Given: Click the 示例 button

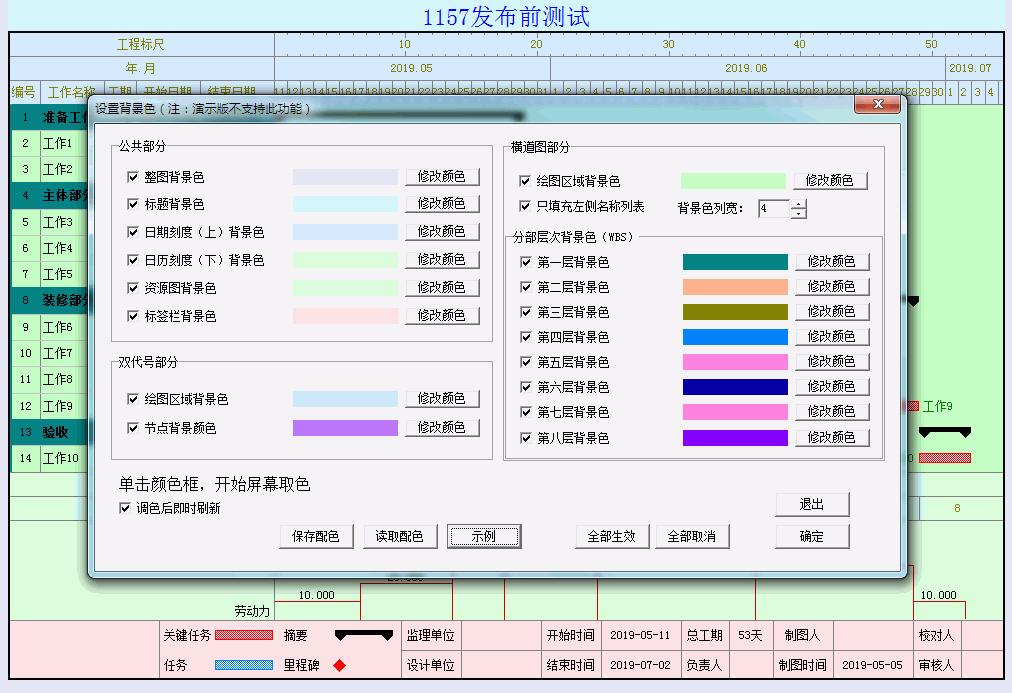Looking at the screenshot, I should click(484, 536).
